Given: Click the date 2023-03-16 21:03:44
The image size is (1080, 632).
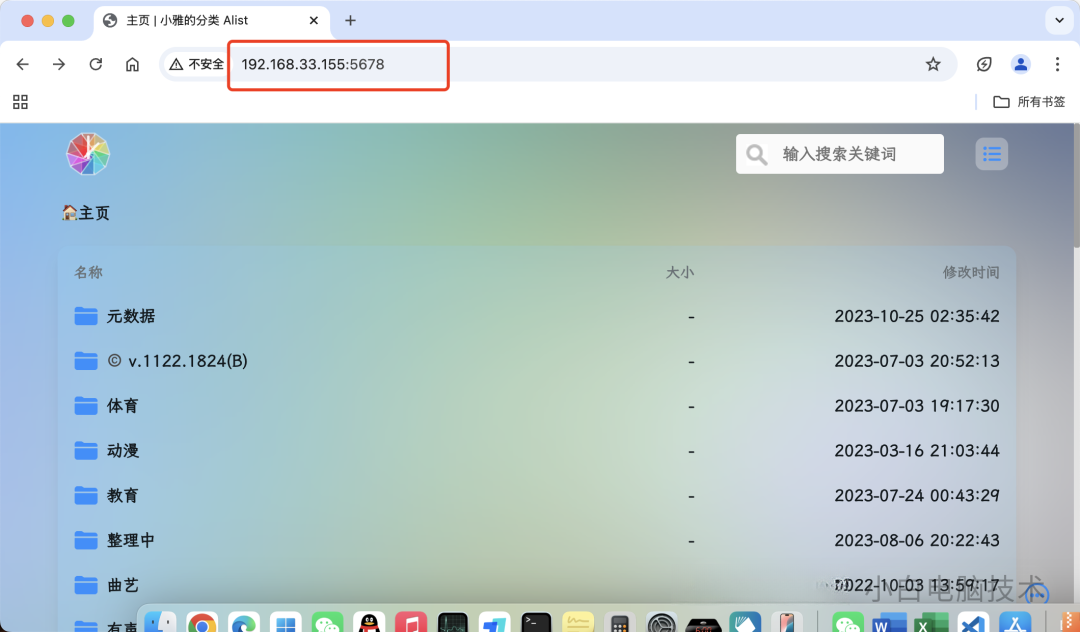Looking at the screenshot, I should click(x=917, y=450).
